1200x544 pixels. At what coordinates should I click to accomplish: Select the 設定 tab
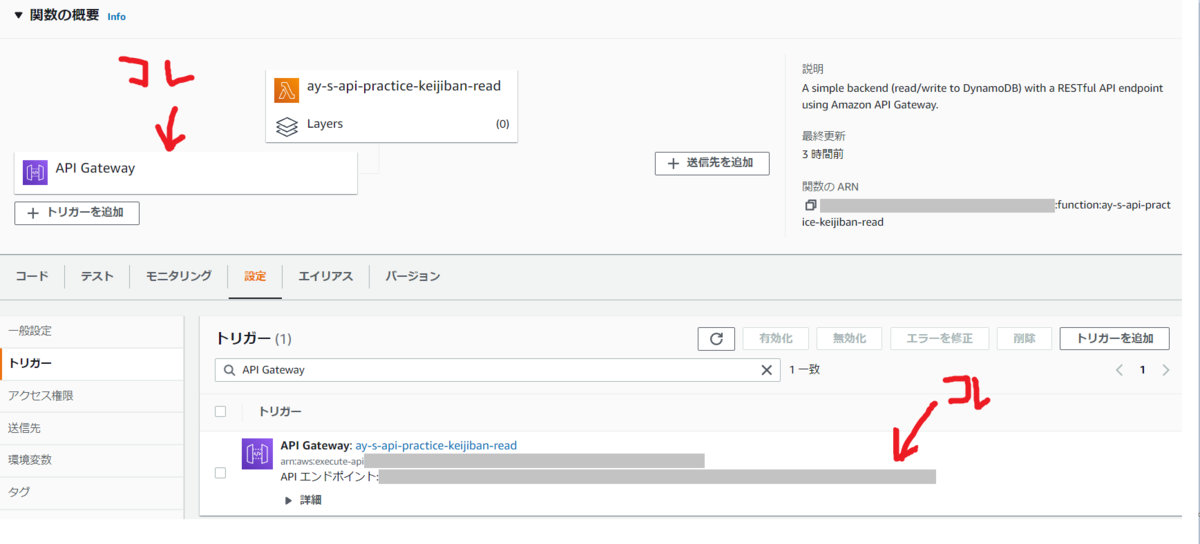[x=255, y=276]
